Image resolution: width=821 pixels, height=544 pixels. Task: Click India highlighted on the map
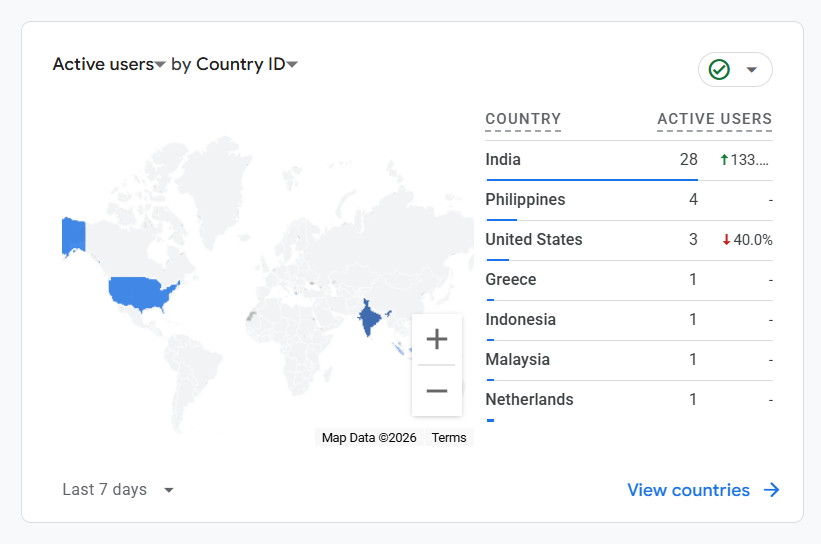coord(369,318)
